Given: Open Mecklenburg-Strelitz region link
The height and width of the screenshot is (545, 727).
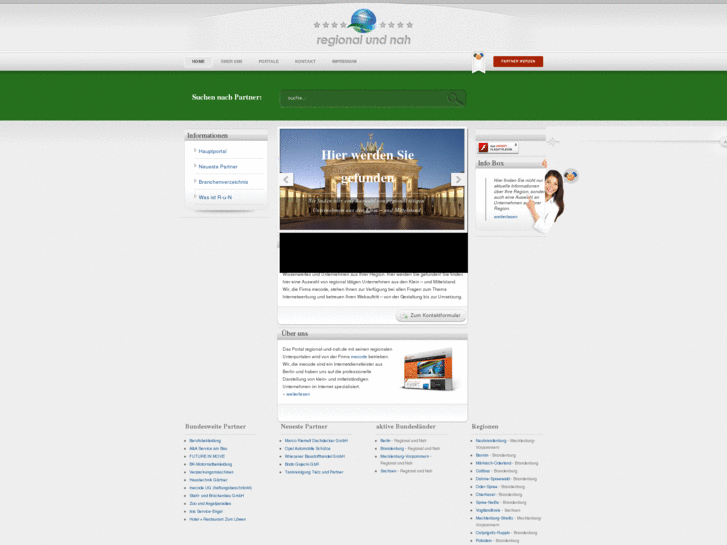Looking at the screenshot, I should pos(494,518).
